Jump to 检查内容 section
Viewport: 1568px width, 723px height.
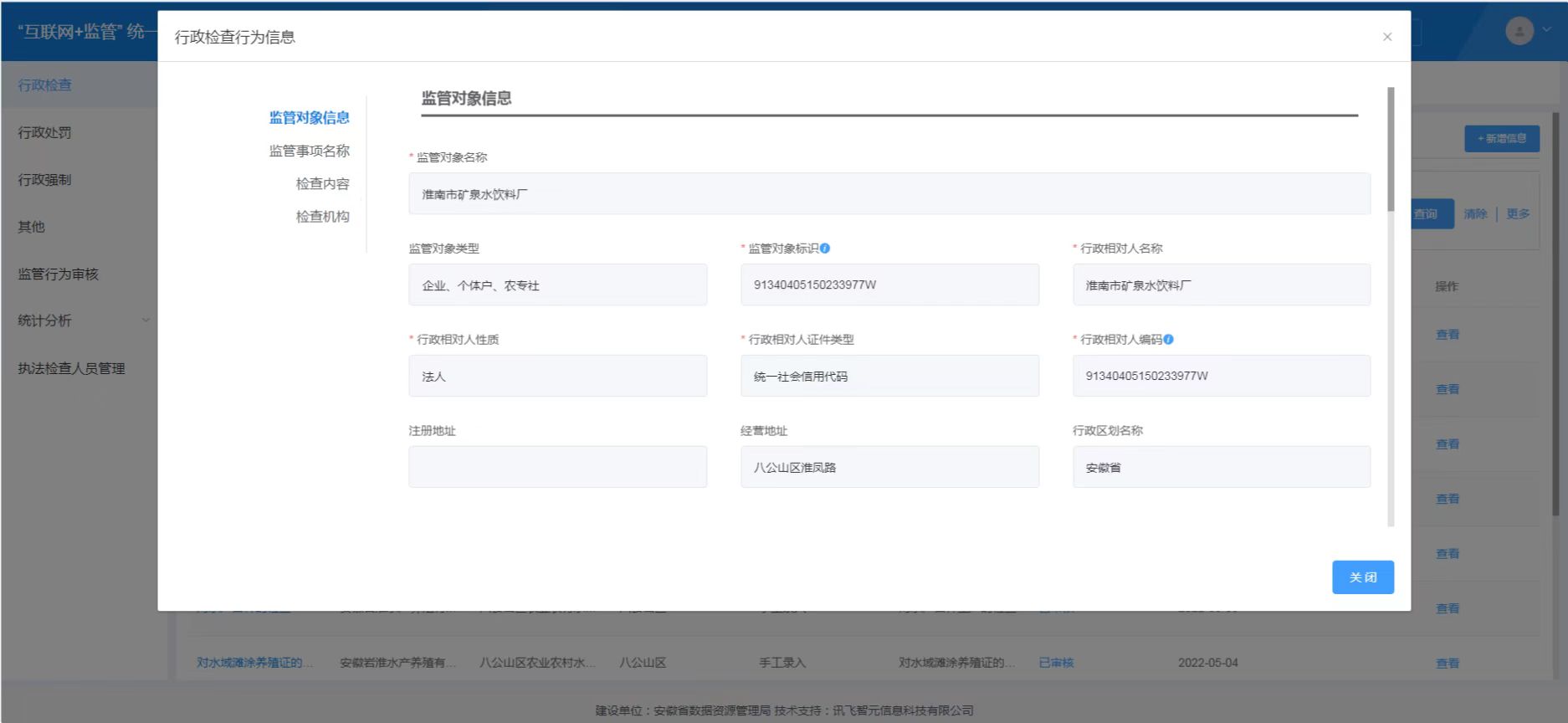click(322, 183)
